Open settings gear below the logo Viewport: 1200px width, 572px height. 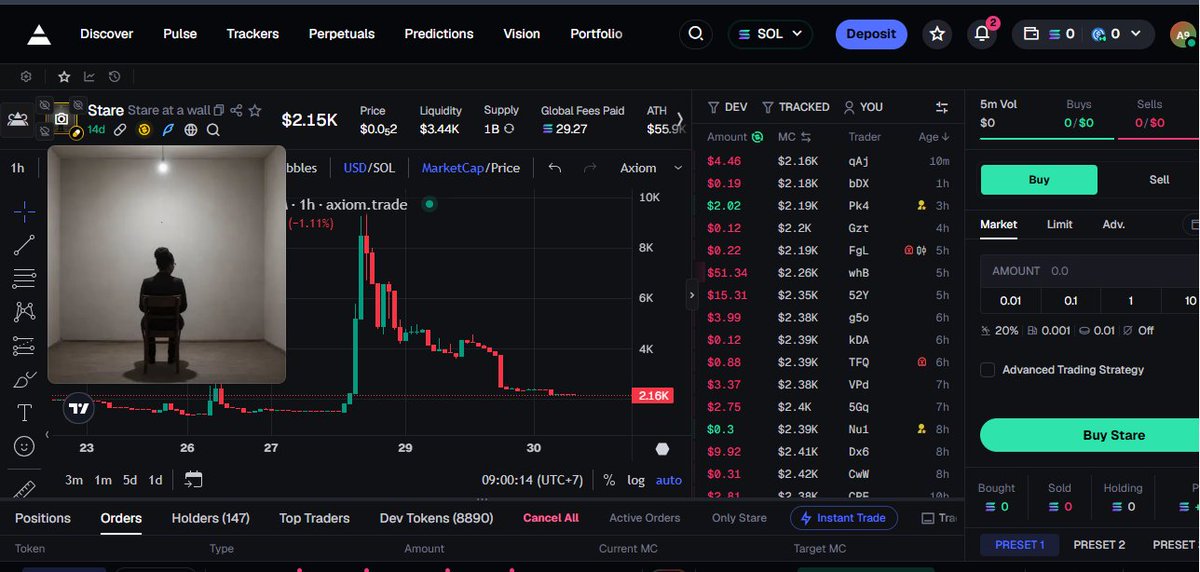(x=26, y=76)
